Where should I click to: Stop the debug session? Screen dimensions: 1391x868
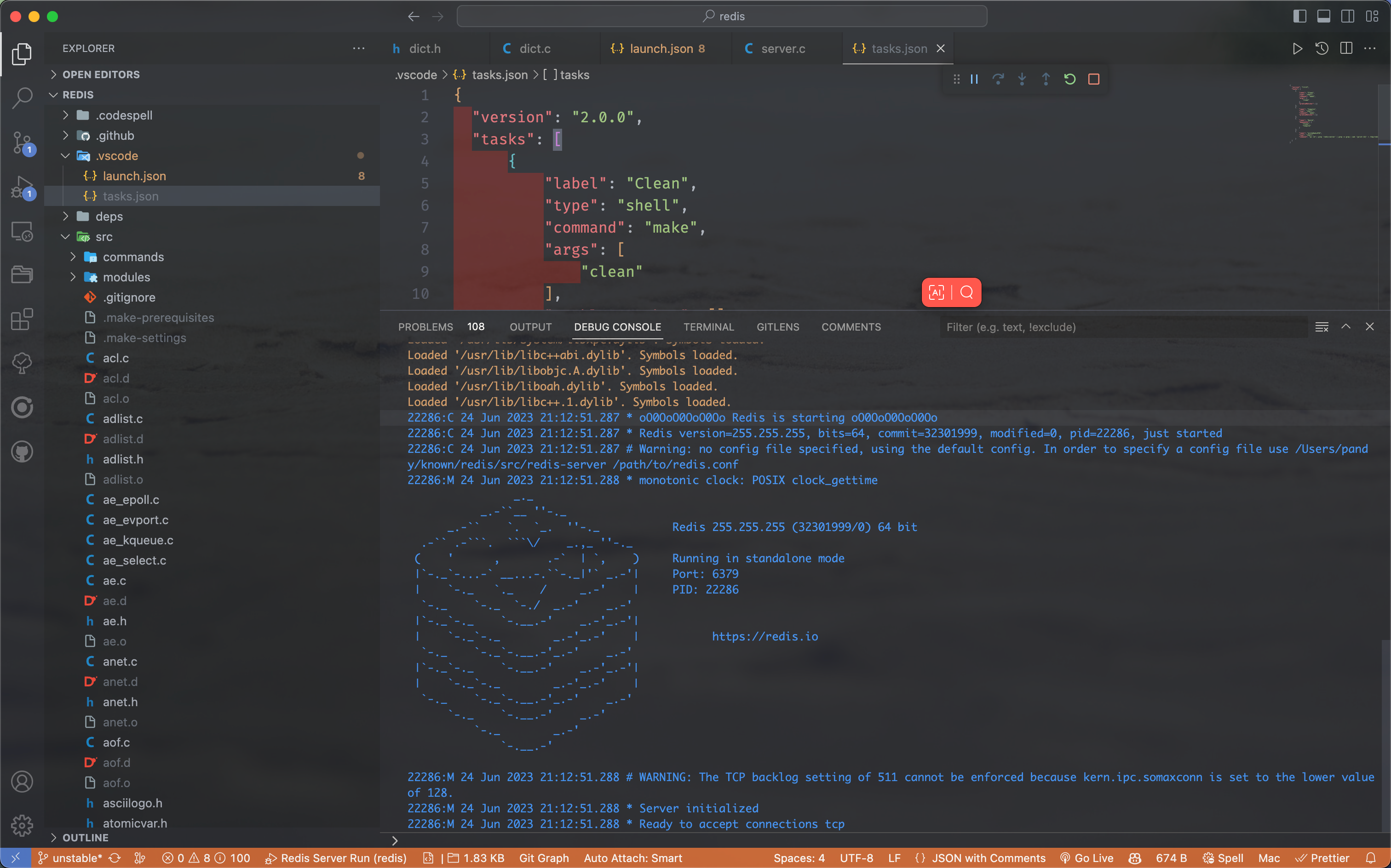1093,79
